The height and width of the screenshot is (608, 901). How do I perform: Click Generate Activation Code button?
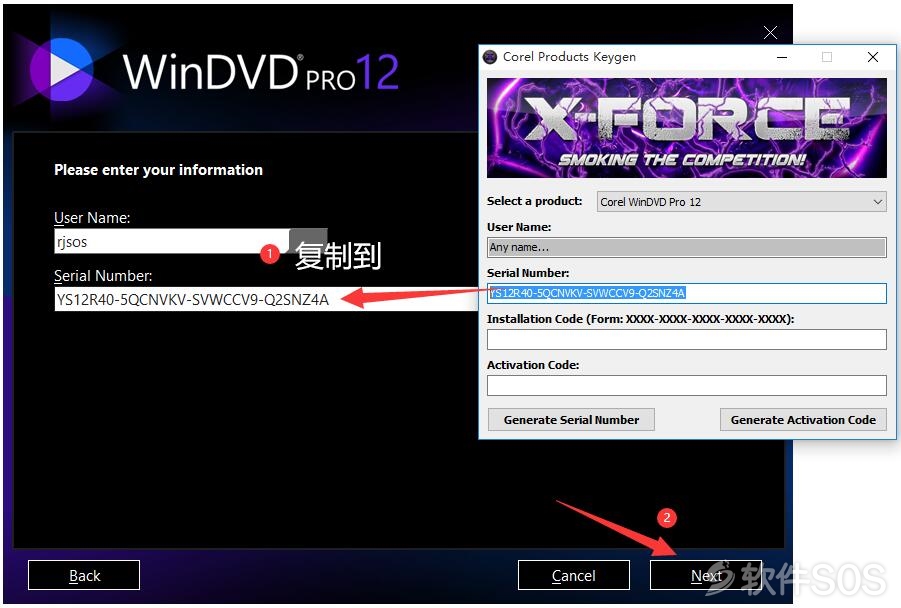(803, 420)
